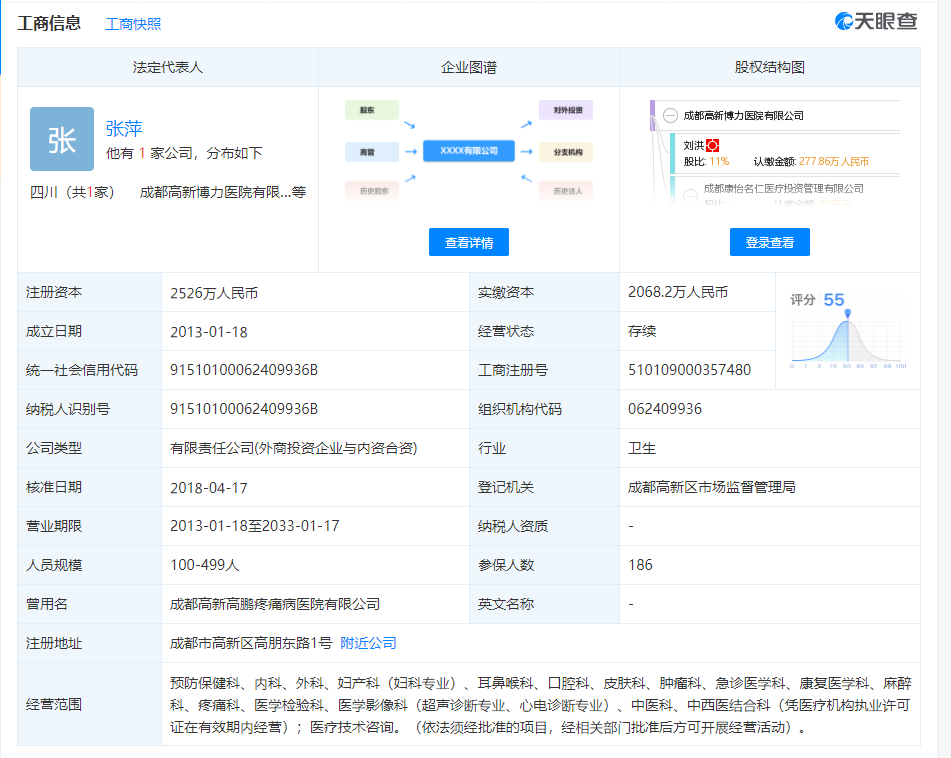Open the 工商快照 link

pyautogui.click(x=133, y=24)
